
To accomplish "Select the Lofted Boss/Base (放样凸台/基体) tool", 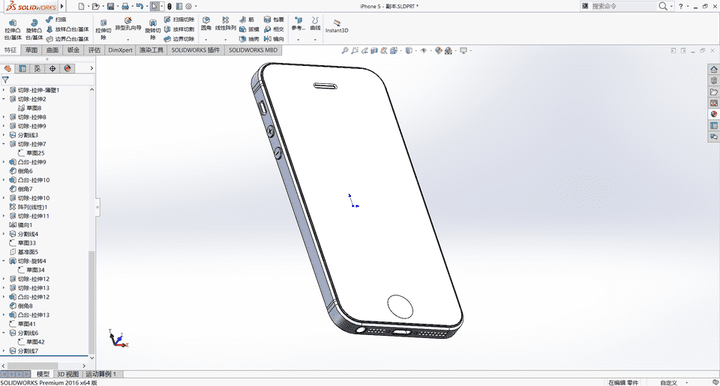I will click(68, 29).
